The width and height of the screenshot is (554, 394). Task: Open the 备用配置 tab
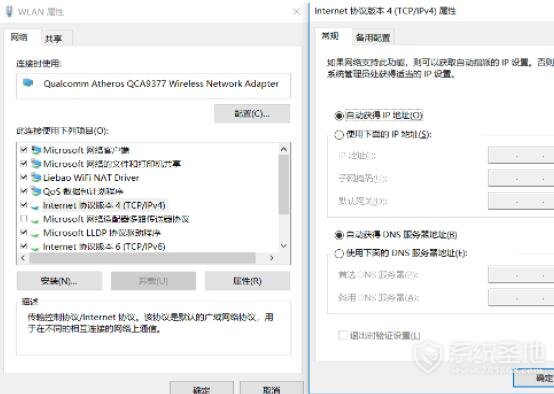click(x=373, y=37)
